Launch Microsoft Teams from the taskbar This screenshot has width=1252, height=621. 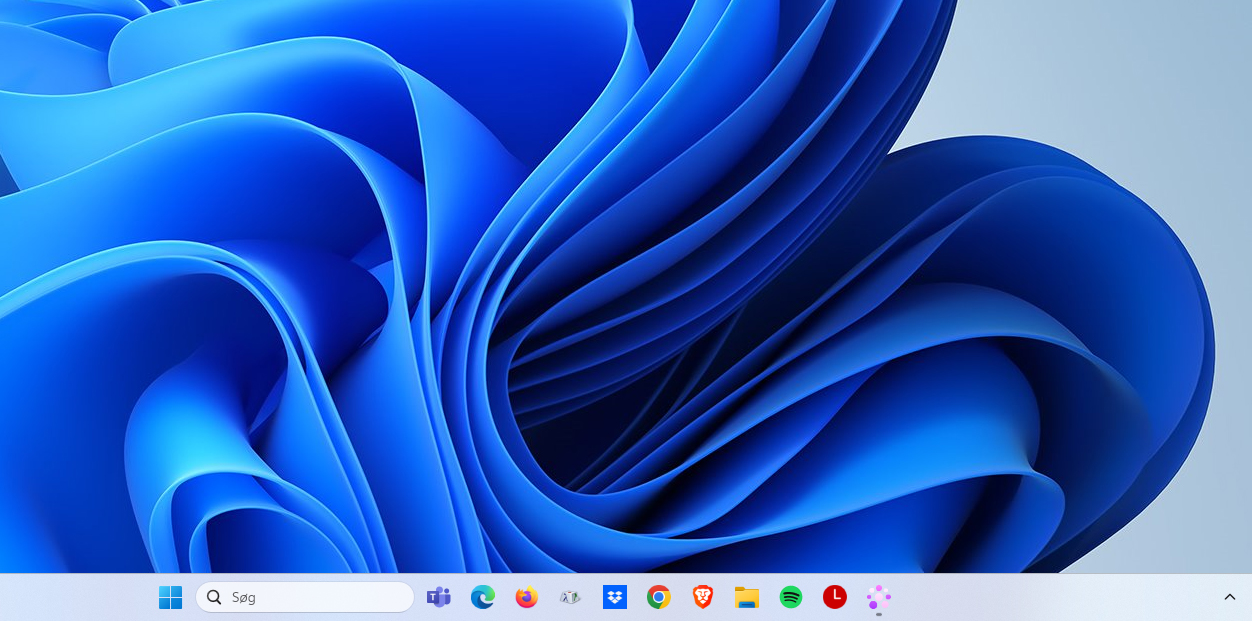(x=439, y=597)
